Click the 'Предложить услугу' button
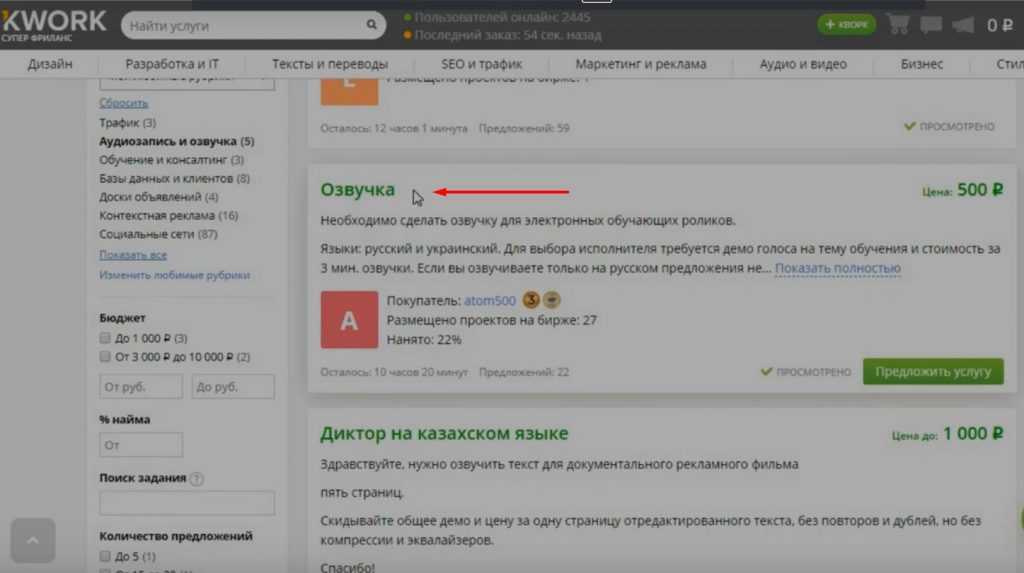Screen dimensions: 1024x573 pos(932,371)
